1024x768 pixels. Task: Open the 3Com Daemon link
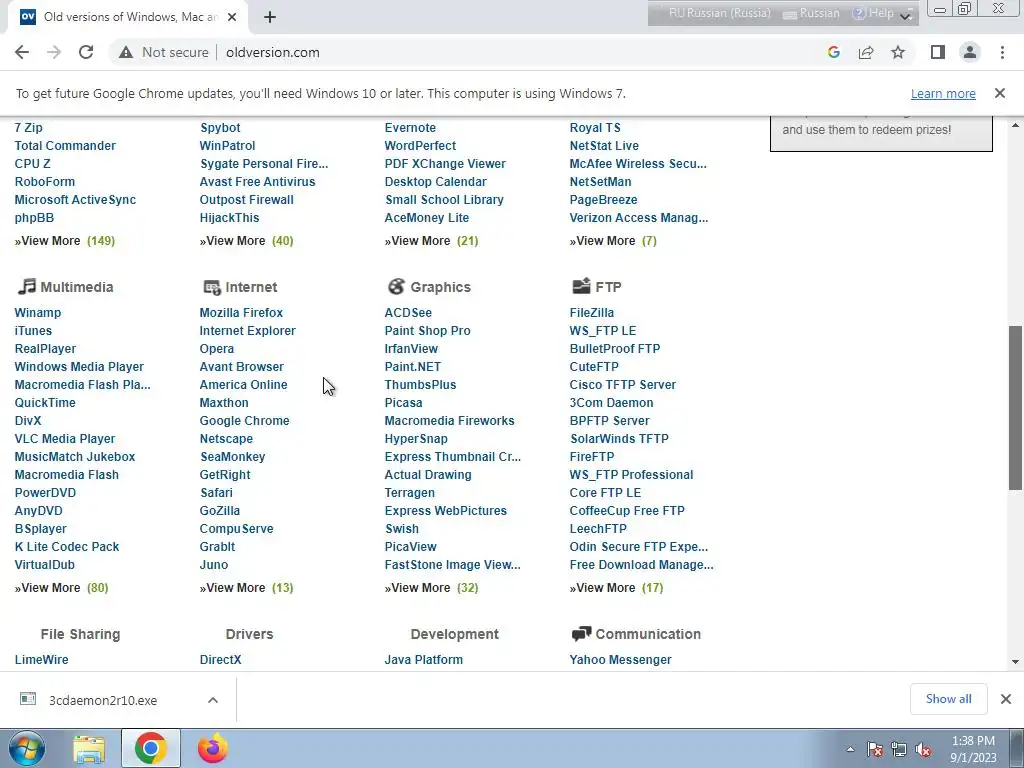(x=611, y=403)
